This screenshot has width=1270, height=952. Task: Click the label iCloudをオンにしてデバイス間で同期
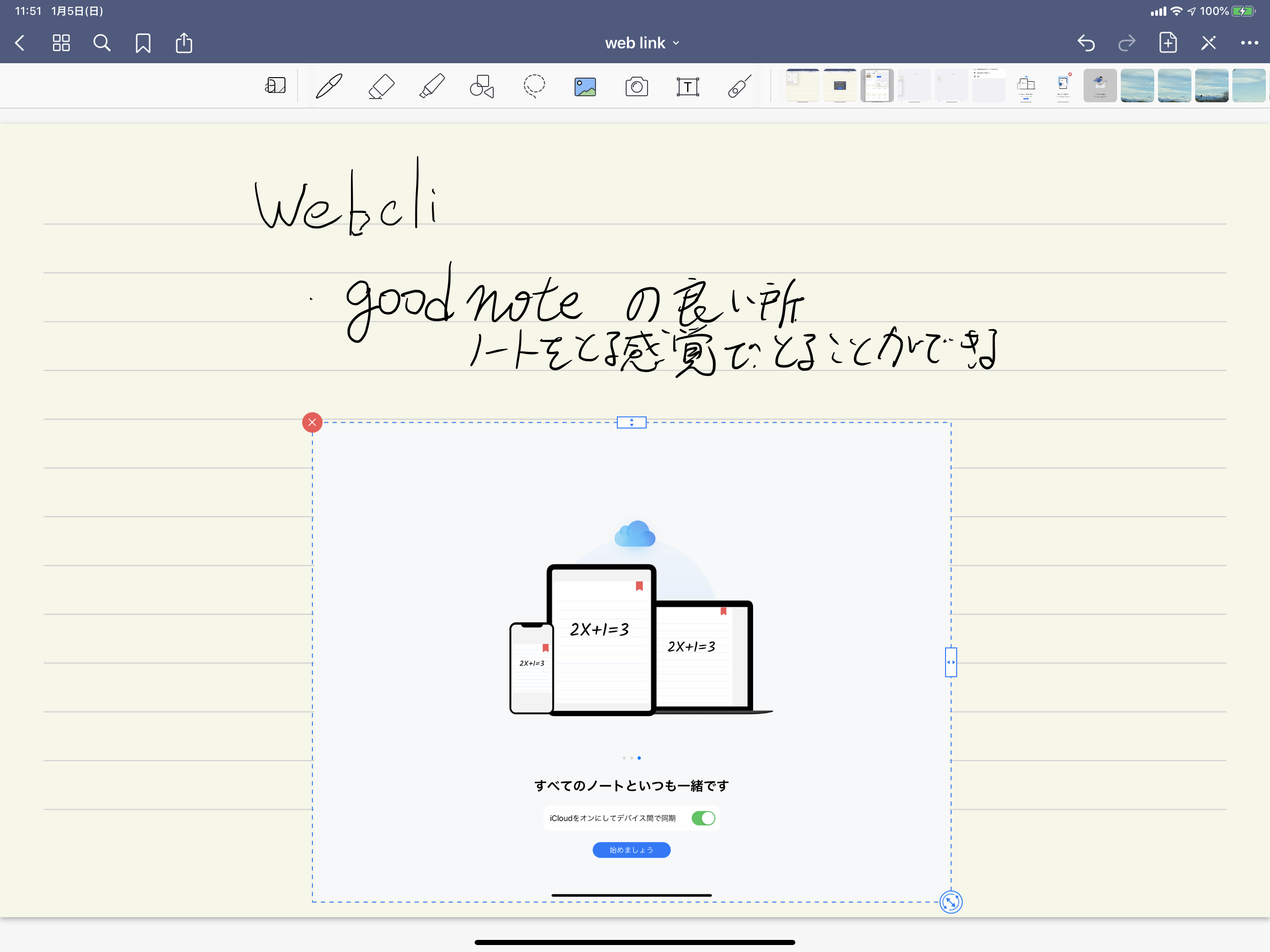pyautogui.click(x=613, y=818)
